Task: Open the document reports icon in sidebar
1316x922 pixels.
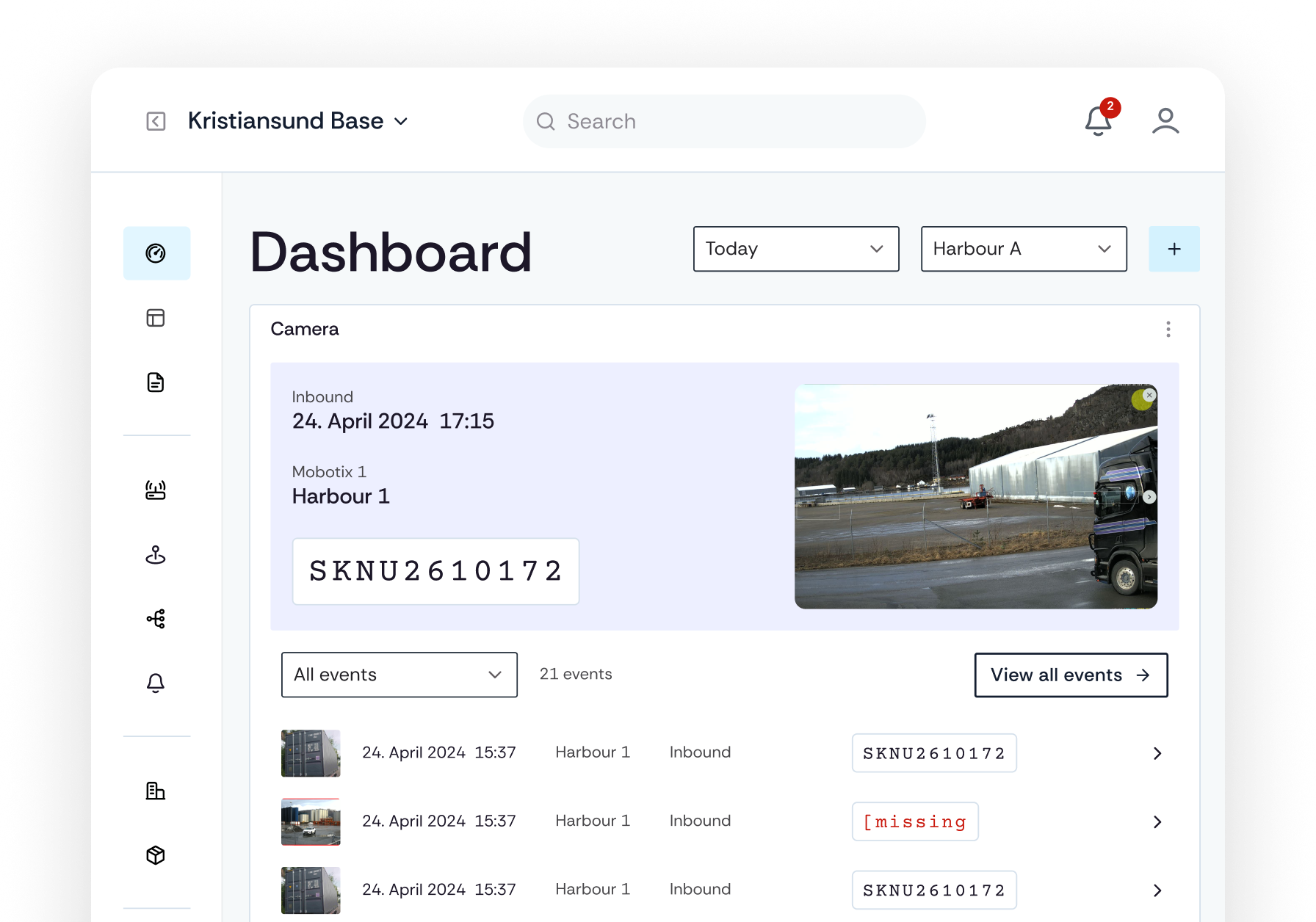Action: click(156, 382)
